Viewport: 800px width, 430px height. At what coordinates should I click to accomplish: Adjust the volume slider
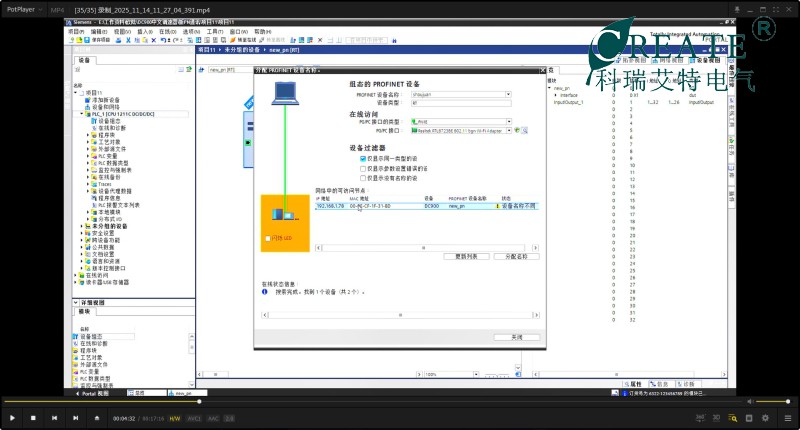(x=773, y=401)
